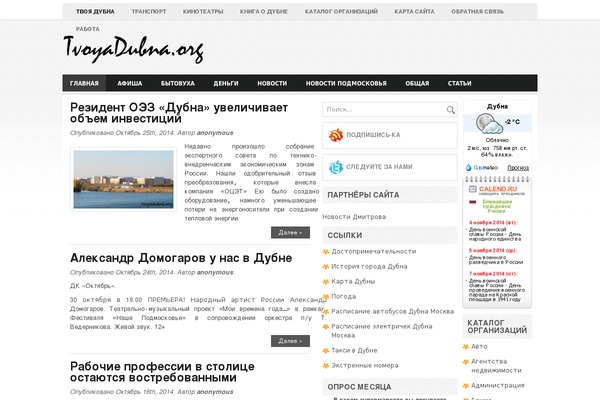Select the Общая menu item
This screenshot has width=600, height=400.
click(x=417, y=83)
